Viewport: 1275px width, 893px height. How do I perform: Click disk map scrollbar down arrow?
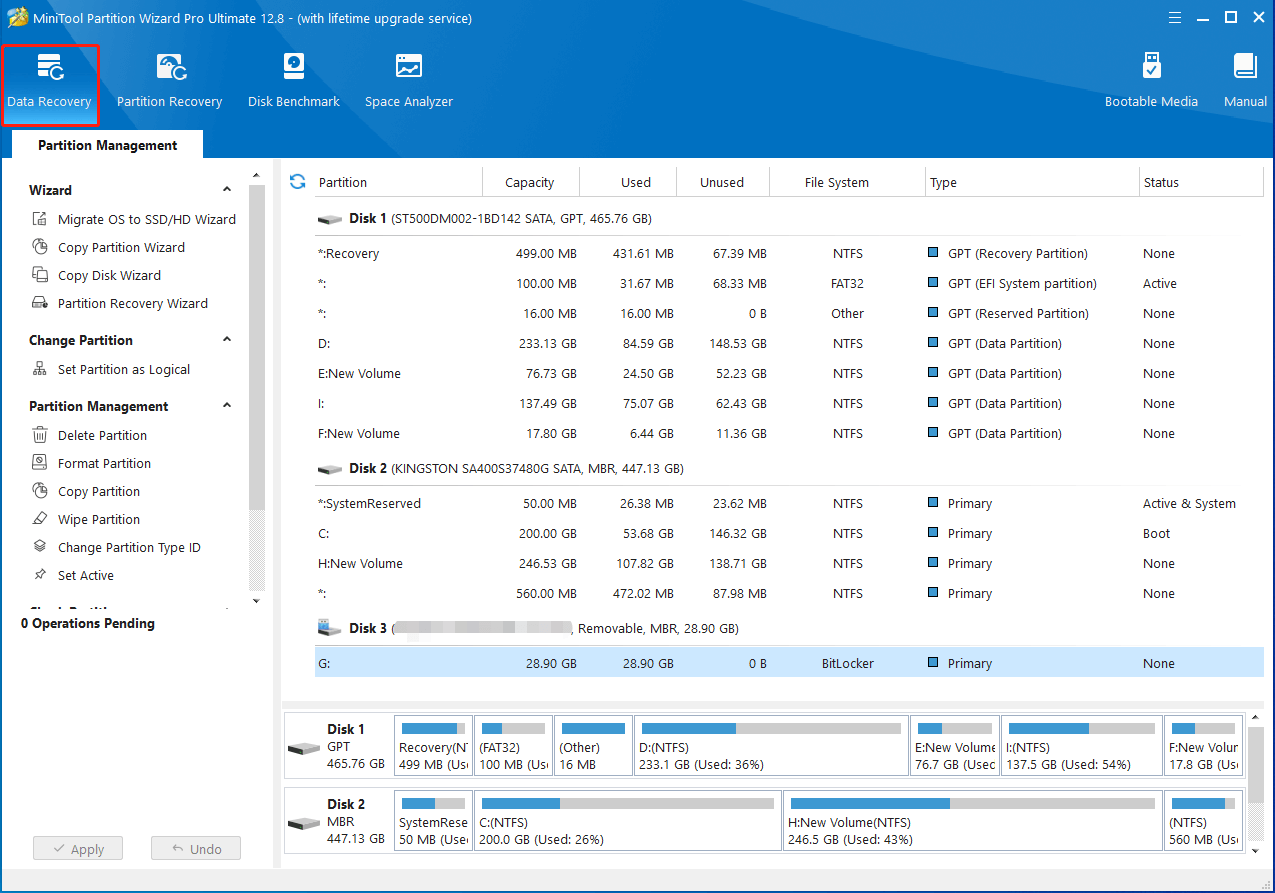(1256, 850)
